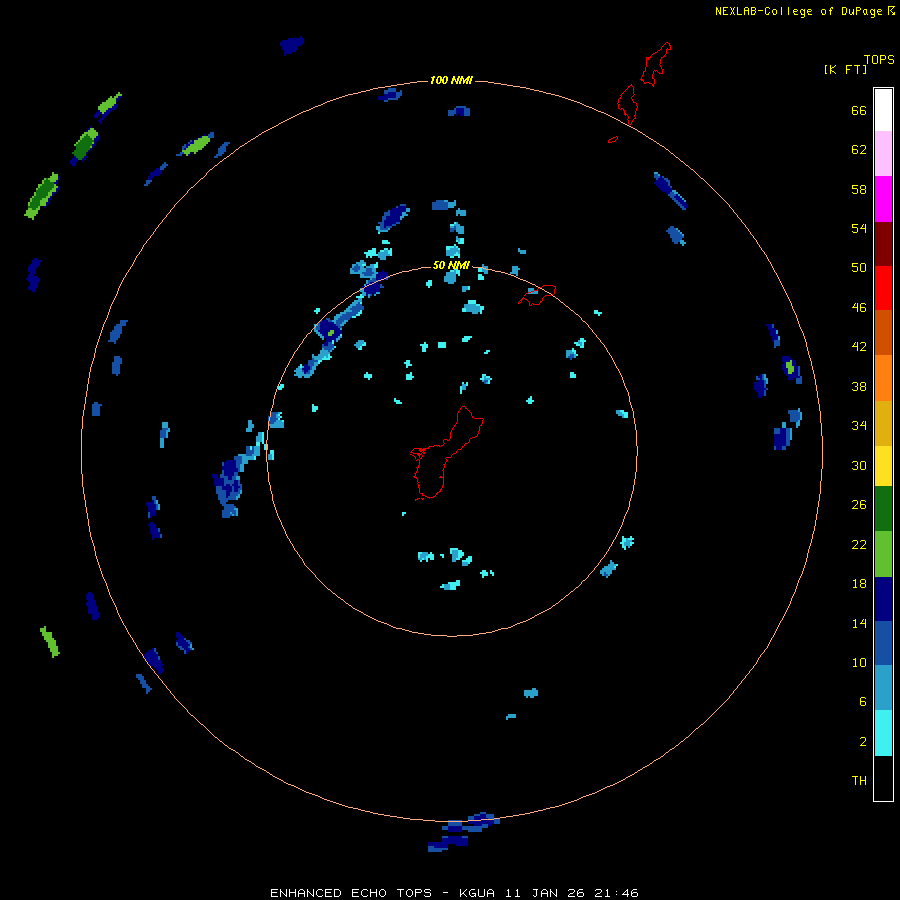900x900 pixels.
Task: Click the tiny Aguijan islet outline
Action: click(613, 139)
